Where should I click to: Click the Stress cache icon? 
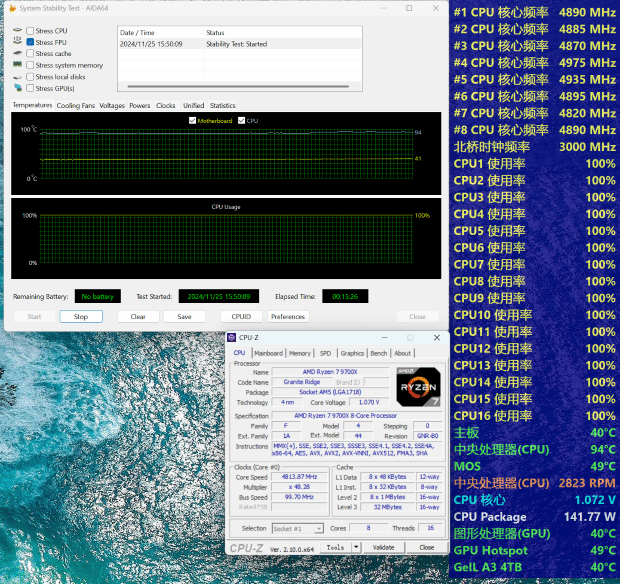[17, 53]
